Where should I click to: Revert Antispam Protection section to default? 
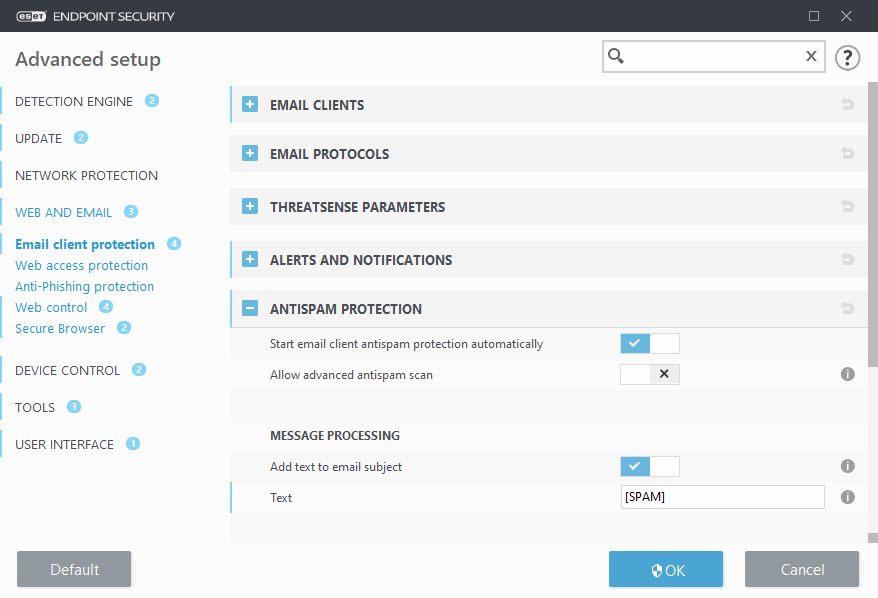point(847,308)
